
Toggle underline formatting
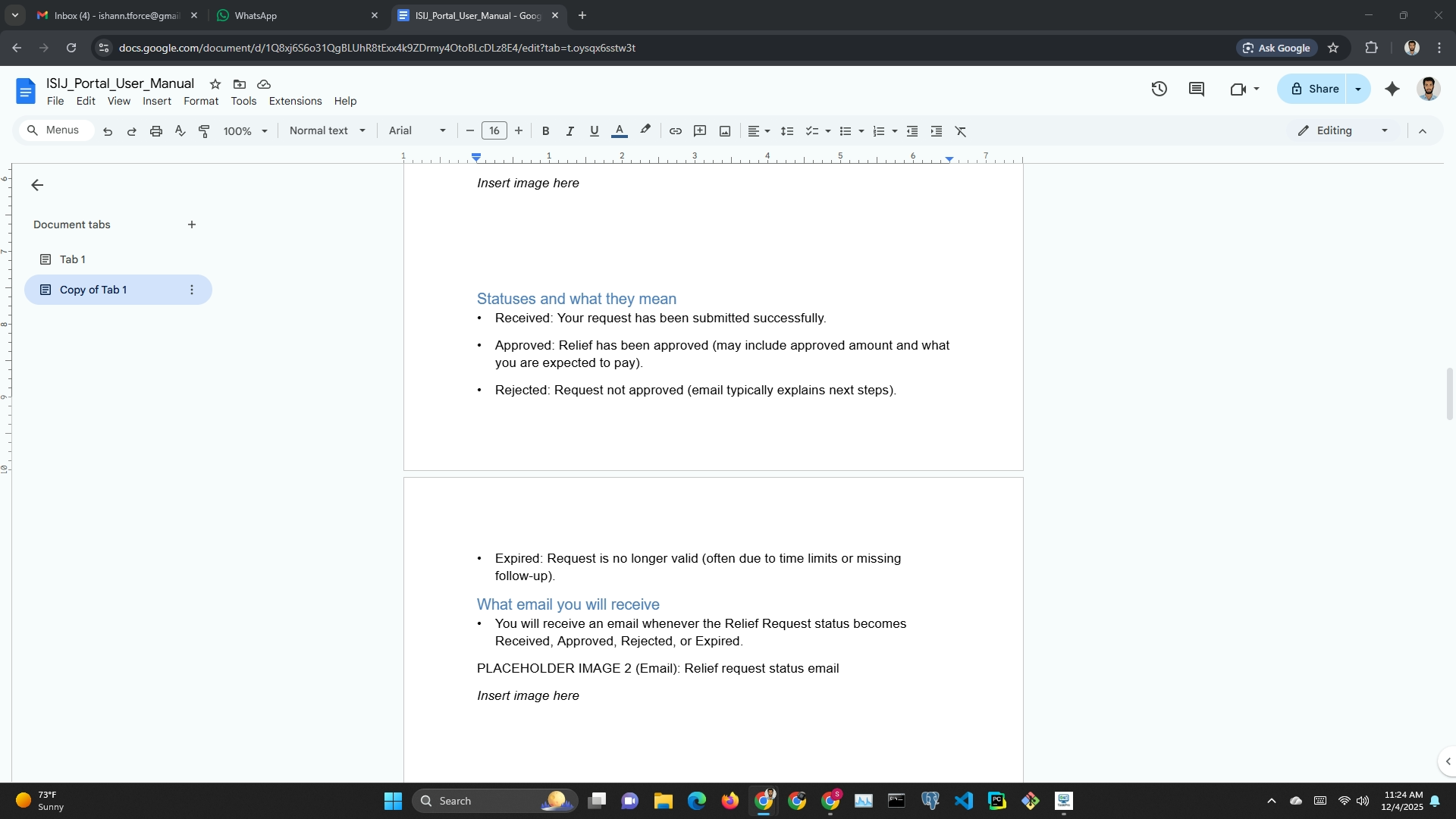(x=594, y=131)
